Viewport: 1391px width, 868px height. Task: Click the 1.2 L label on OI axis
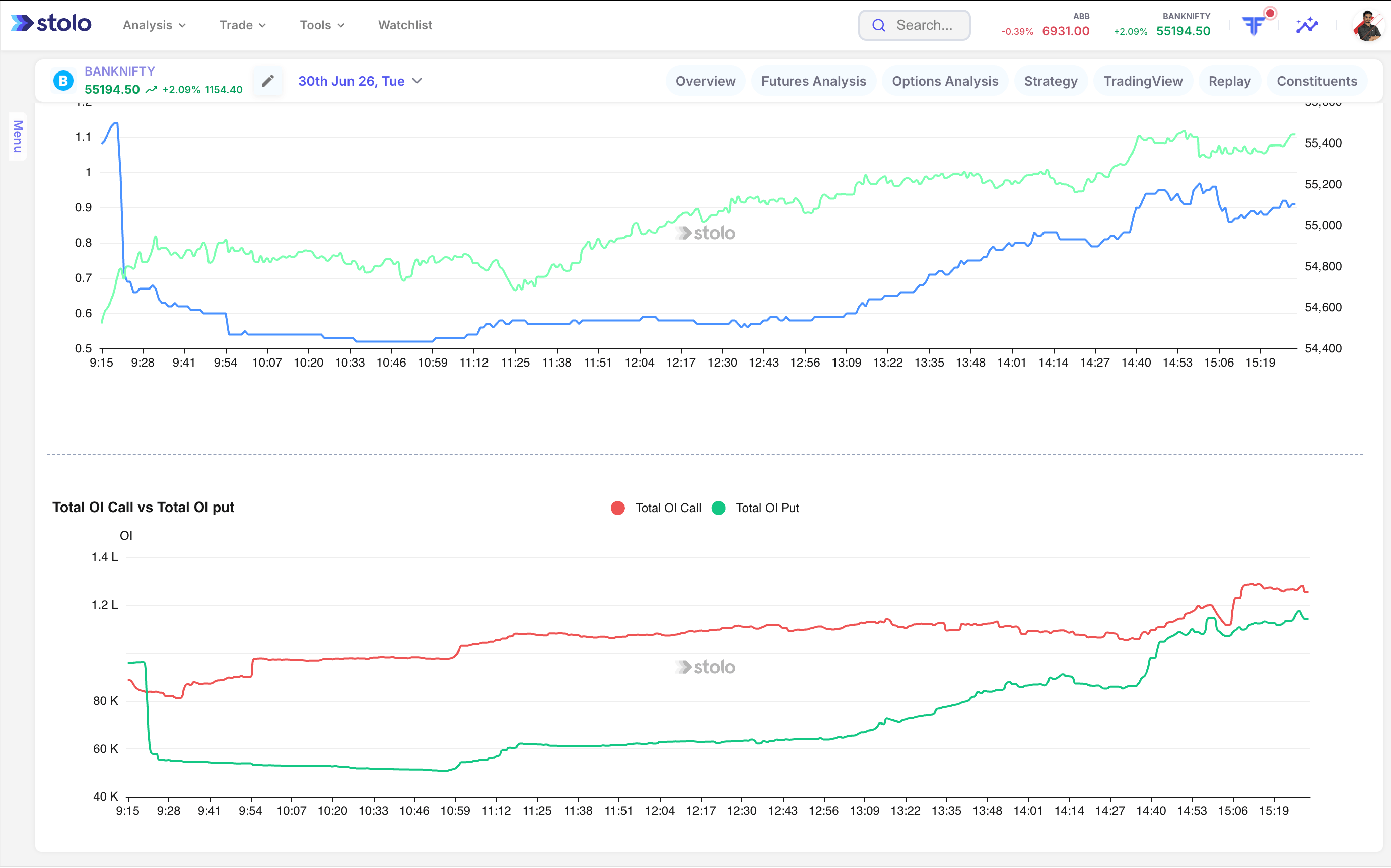click(104, 605)
